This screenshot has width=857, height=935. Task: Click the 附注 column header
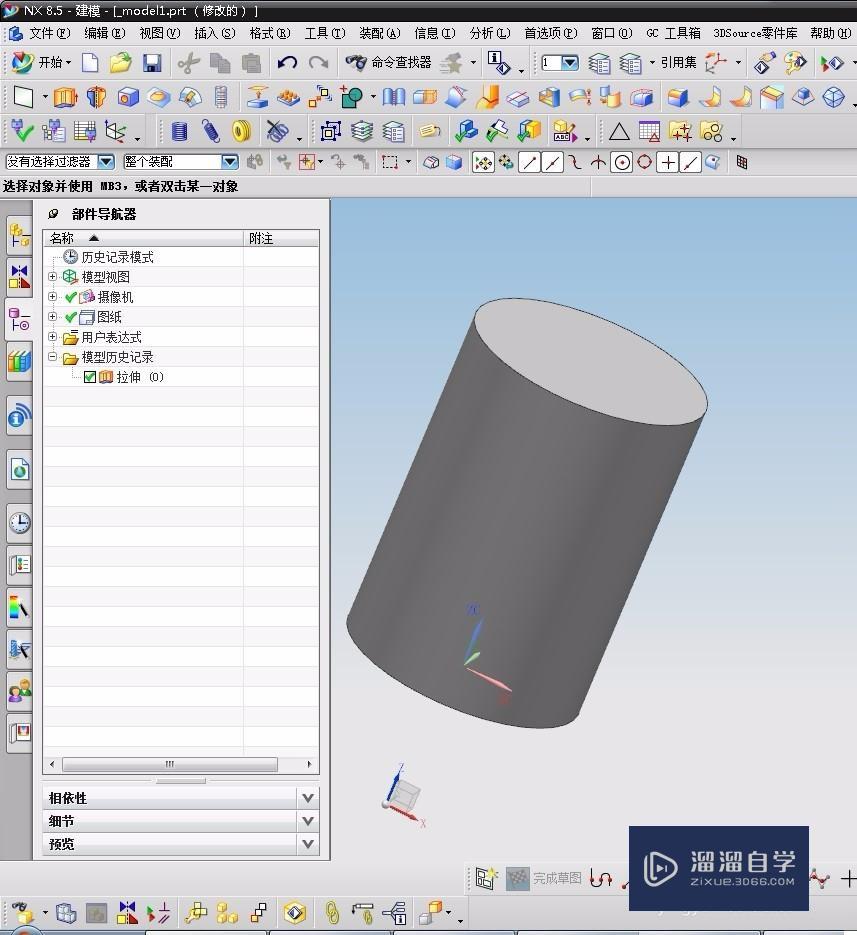[x=281, y=239]
